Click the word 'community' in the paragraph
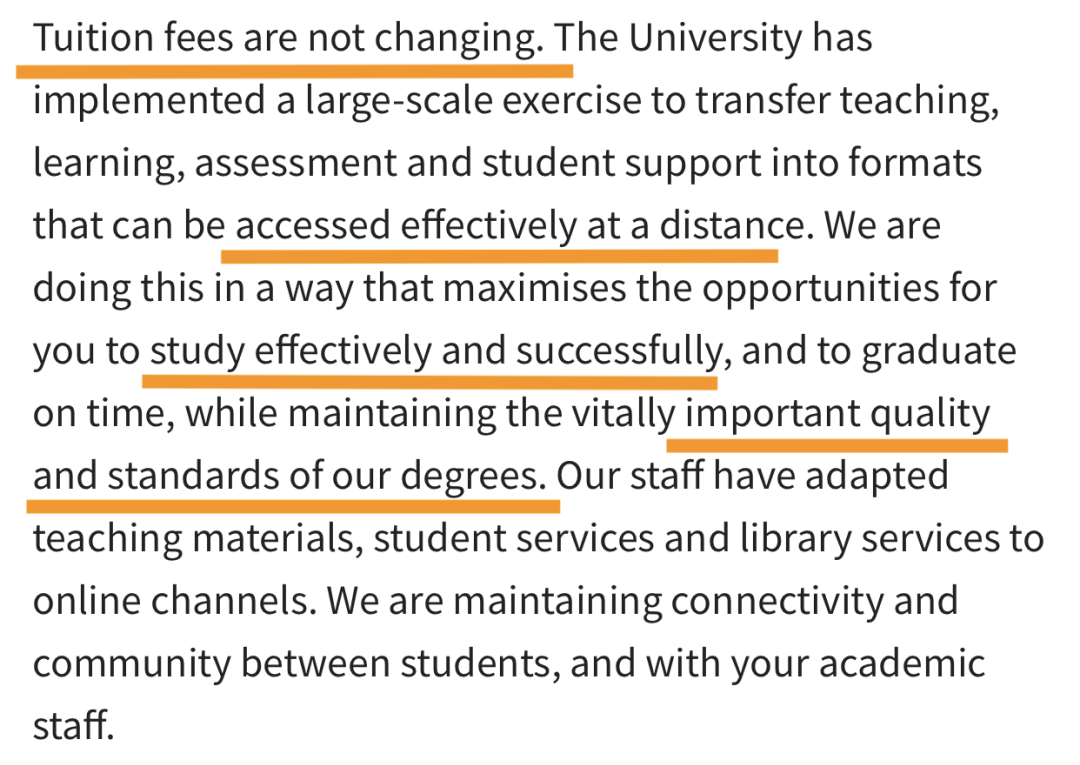This screenshot has height=765, width=1080. [132, 665]
